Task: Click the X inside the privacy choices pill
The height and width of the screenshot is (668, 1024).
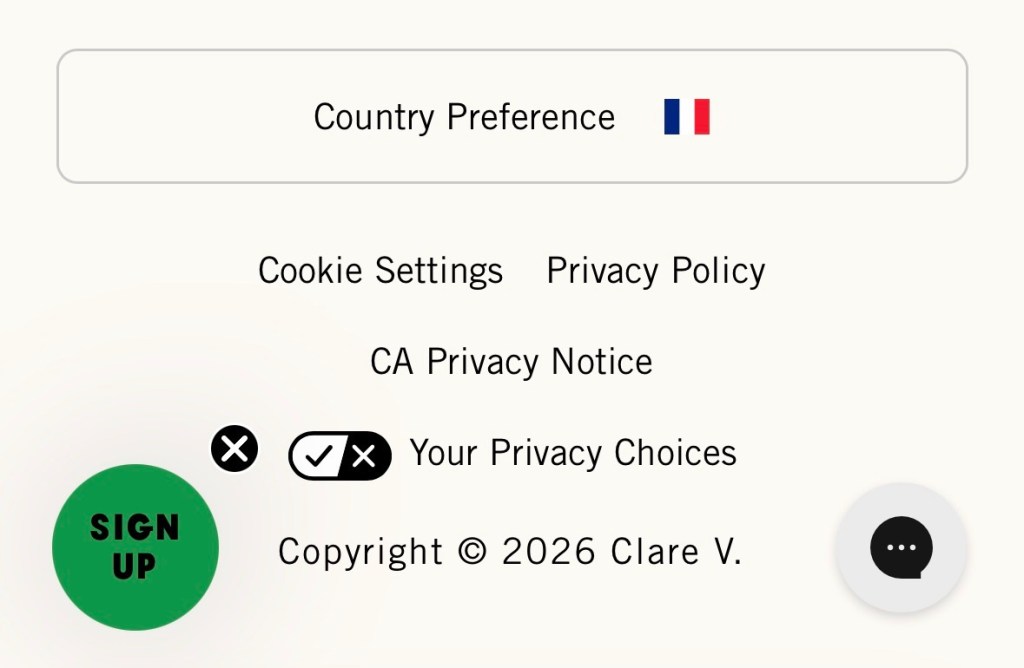Action: click(362, 455)
